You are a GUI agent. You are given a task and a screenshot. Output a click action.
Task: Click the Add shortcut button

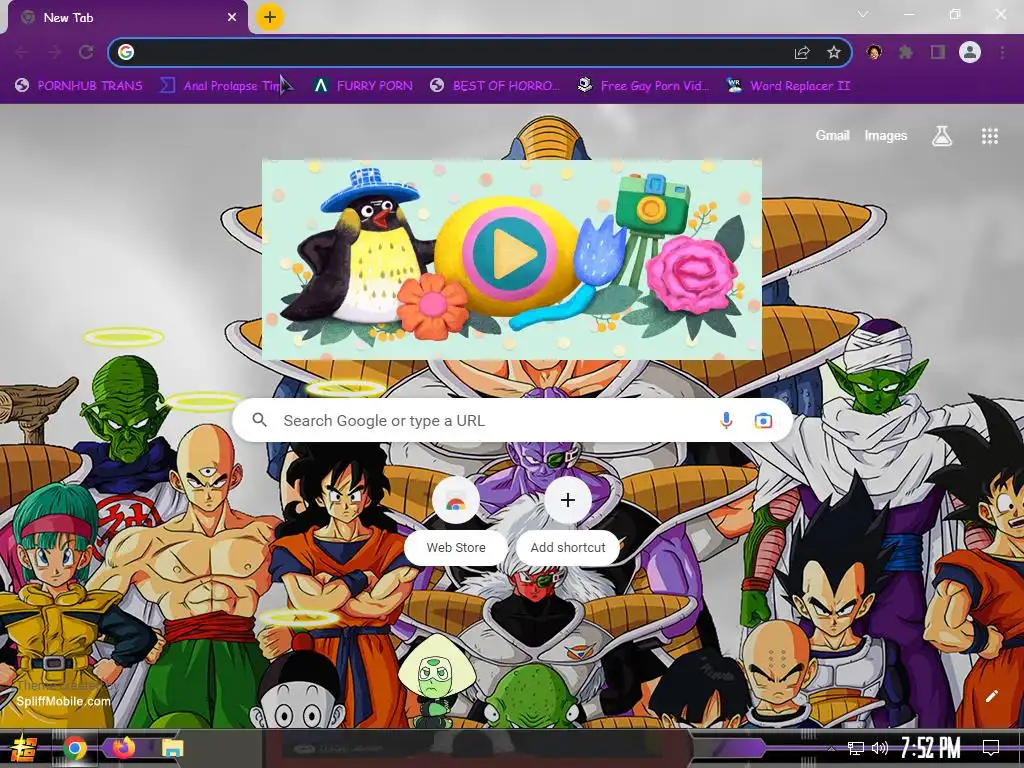568,522
